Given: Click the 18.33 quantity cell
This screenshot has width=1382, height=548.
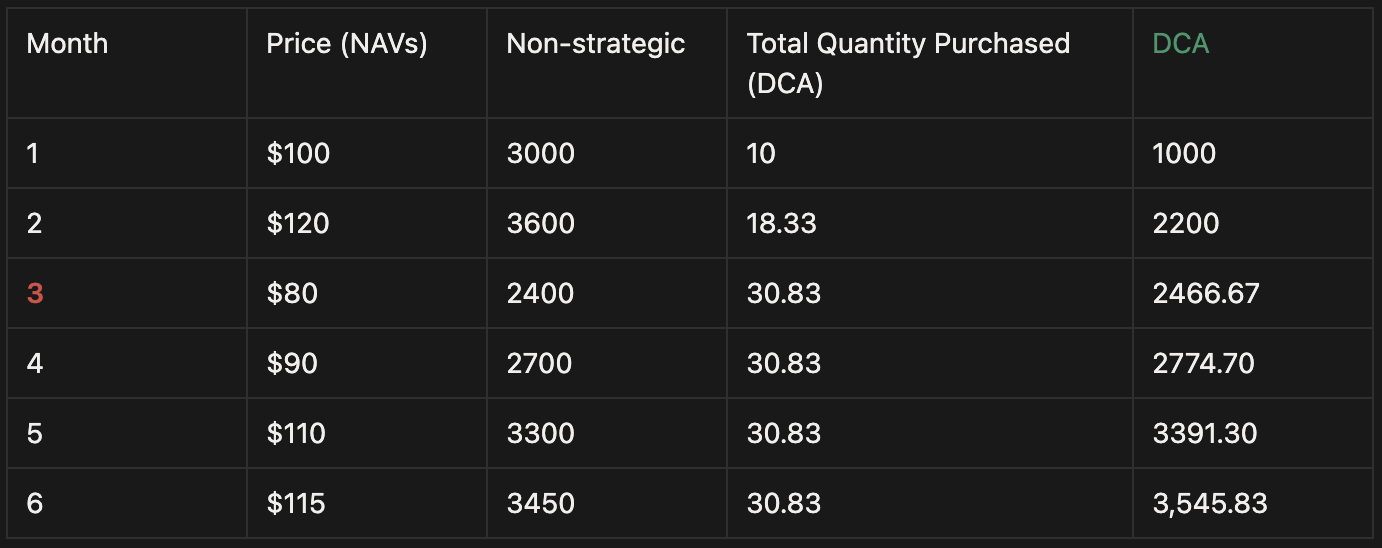Looking at the screenshot, I should click(781, 223).
